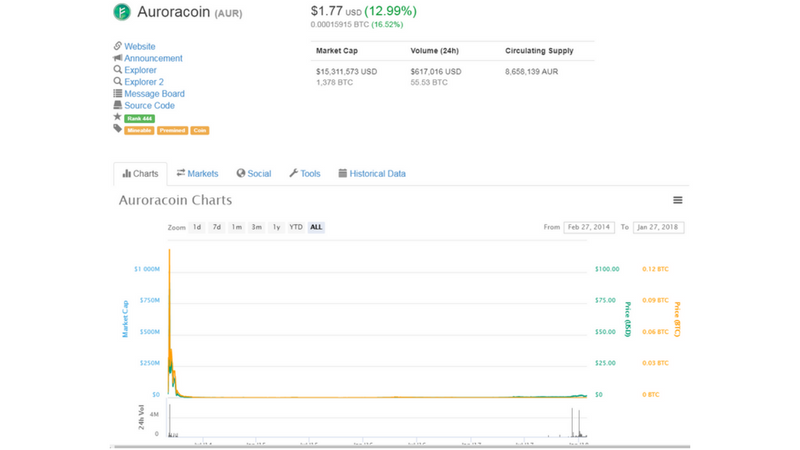Viewport: 800px width, 450px height.
Task: Open the chart hamburger menu icon
Action: pos(678,200)
